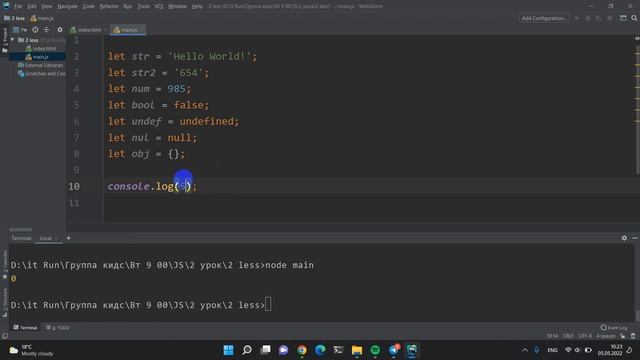Collapse the '2 less' project folder arrow
640x360 pixels.
[x=13, y=40]
